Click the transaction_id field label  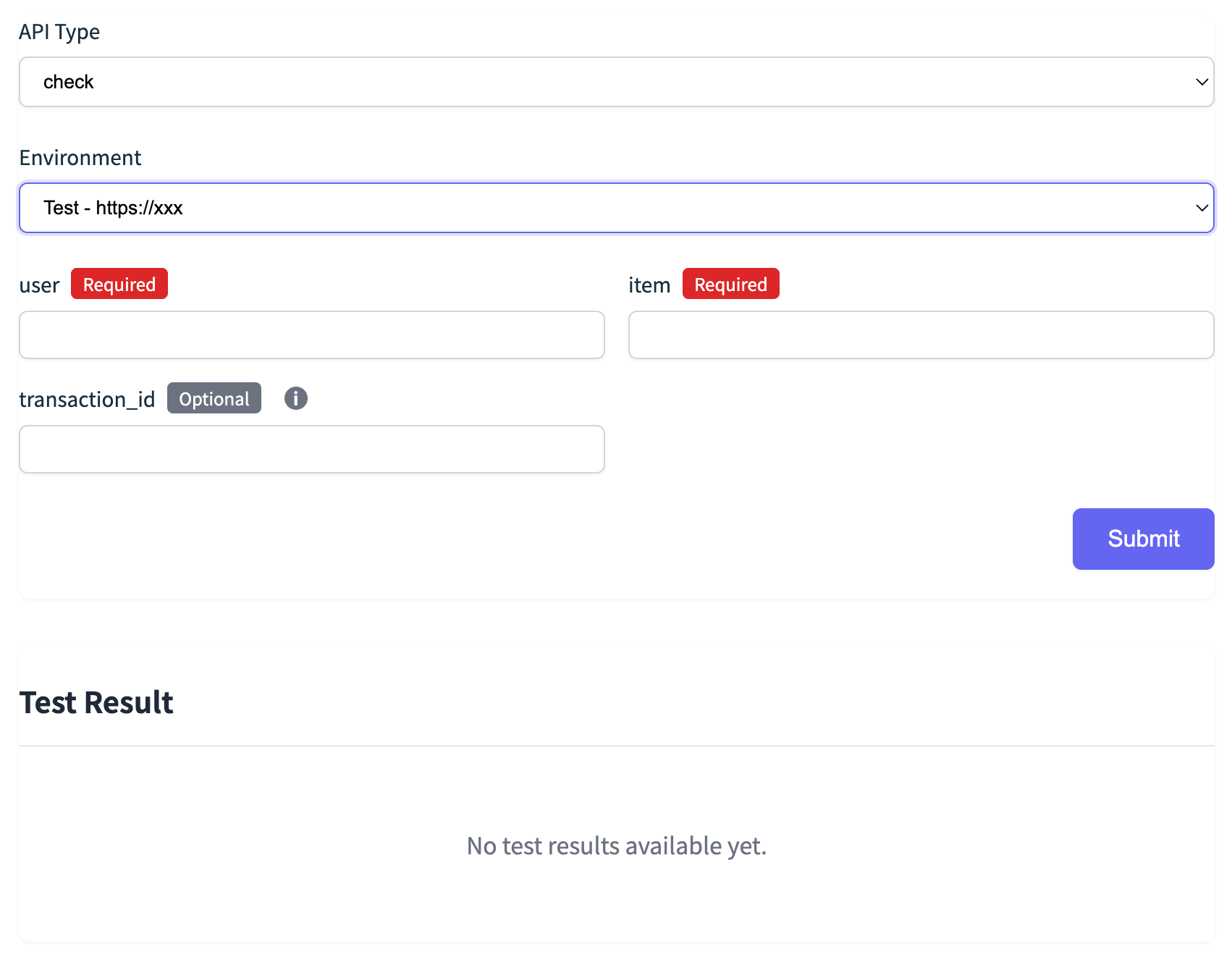(x=87, y=400)
